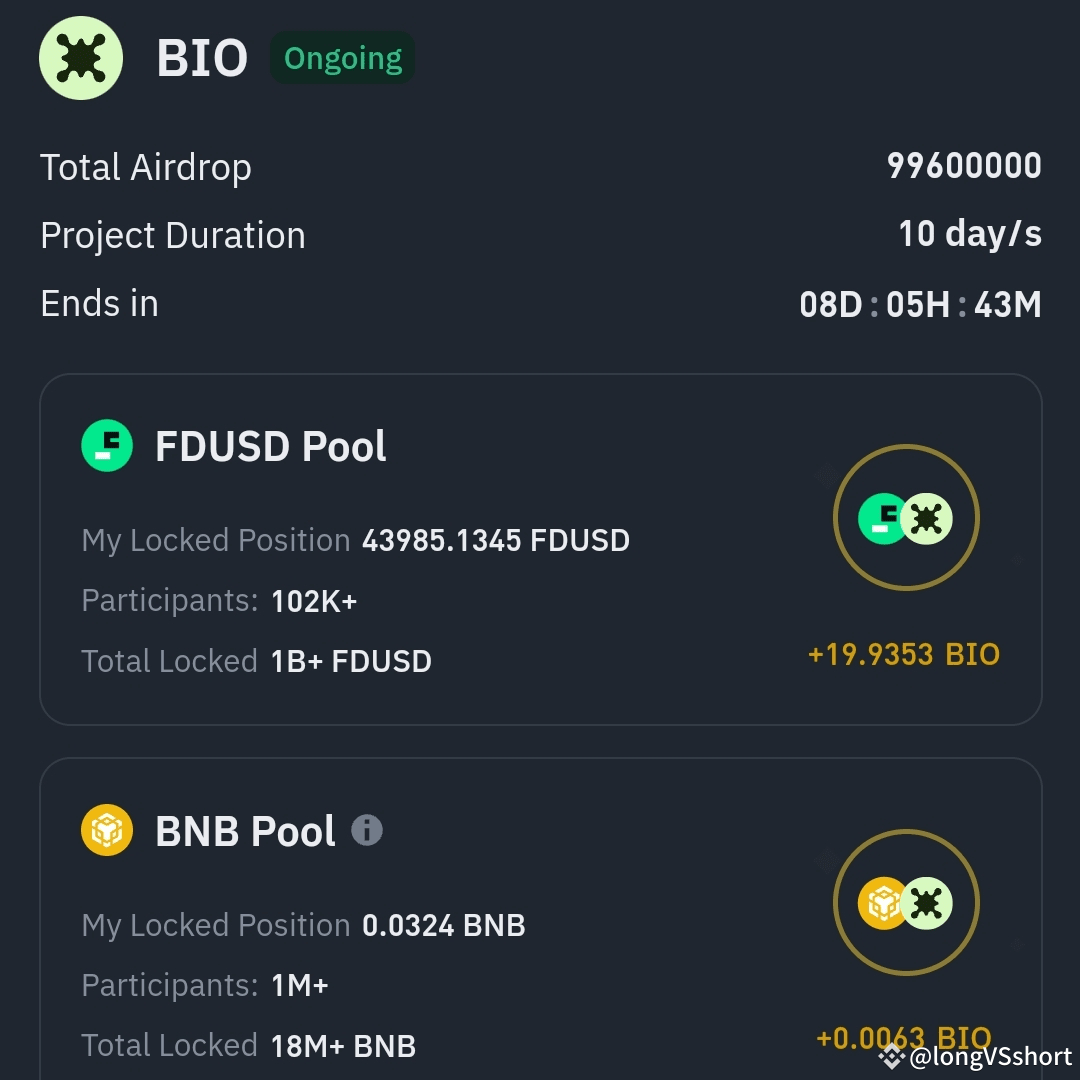Expand the BNB Pool card
Screen dimensions: 1080x1080
tap(540, 920)
